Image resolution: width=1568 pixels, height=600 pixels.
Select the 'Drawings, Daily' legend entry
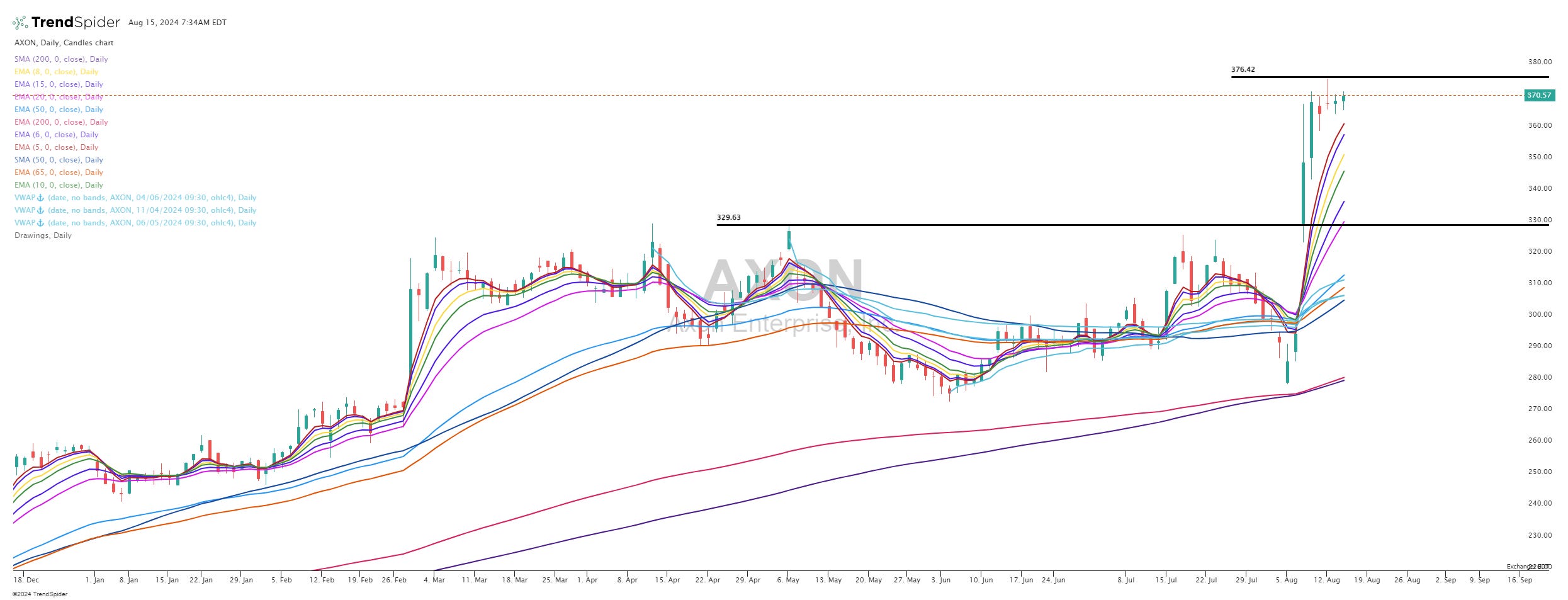(43, 235)
